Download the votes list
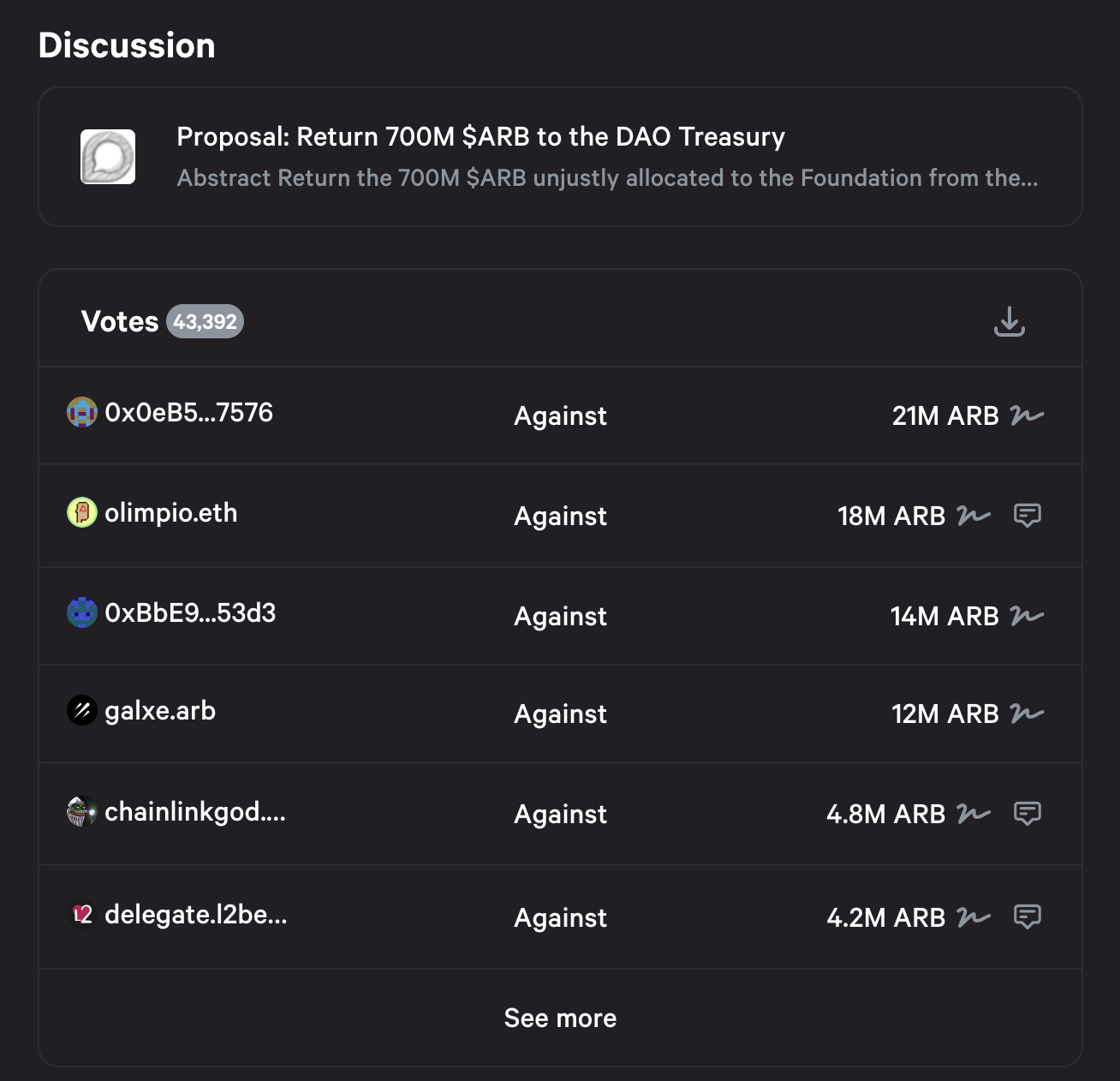The height and width of the screenshot is (1081, 1120). [1010, 322]
